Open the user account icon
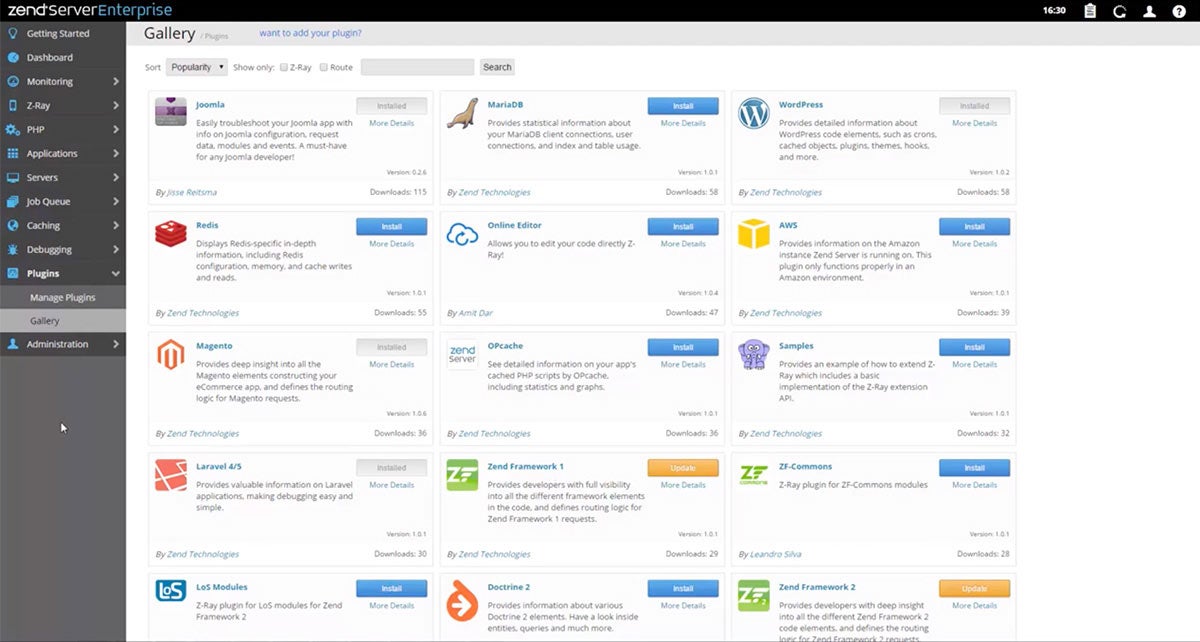 tap(1149, 11)
